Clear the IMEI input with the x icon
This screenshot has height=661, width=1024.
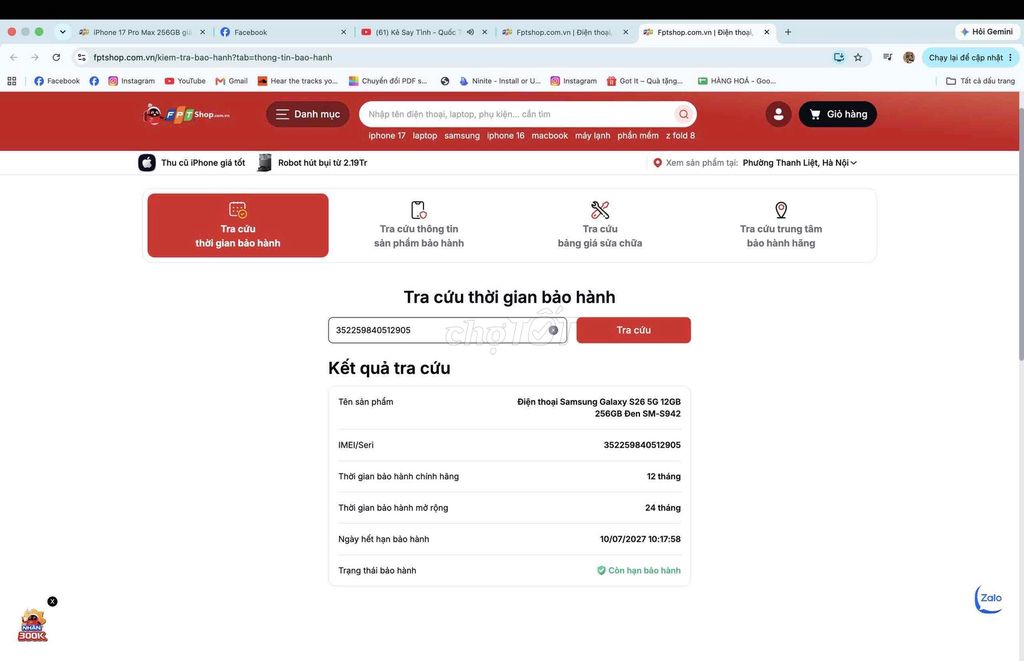pos(553,330)
